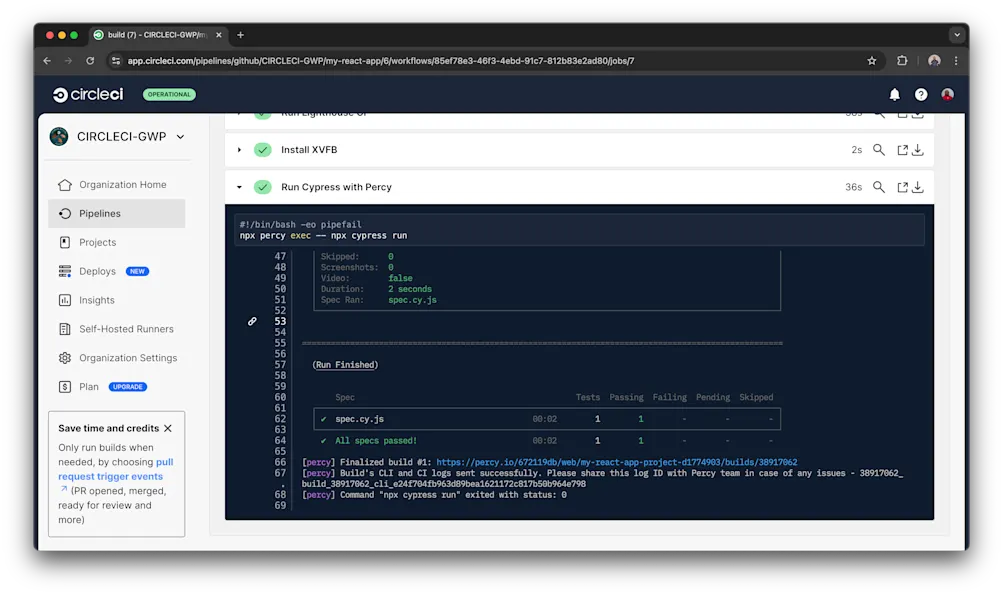Select Organization Home in sidebar

tap(62, 184)
